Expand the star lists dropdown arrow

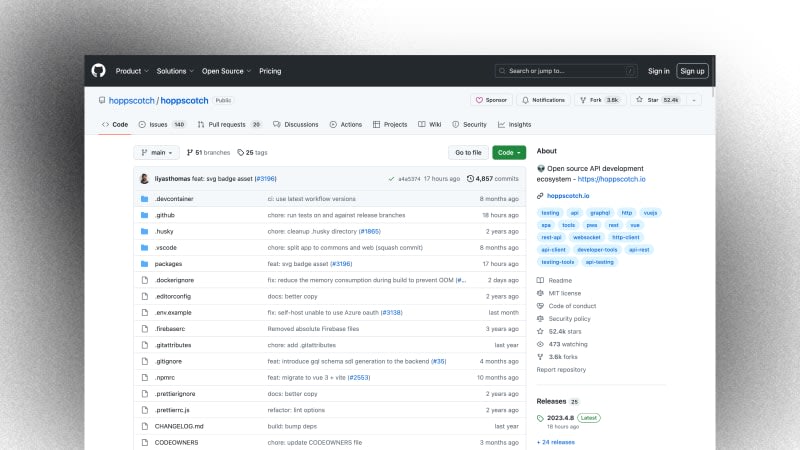(x=694, y=100)
